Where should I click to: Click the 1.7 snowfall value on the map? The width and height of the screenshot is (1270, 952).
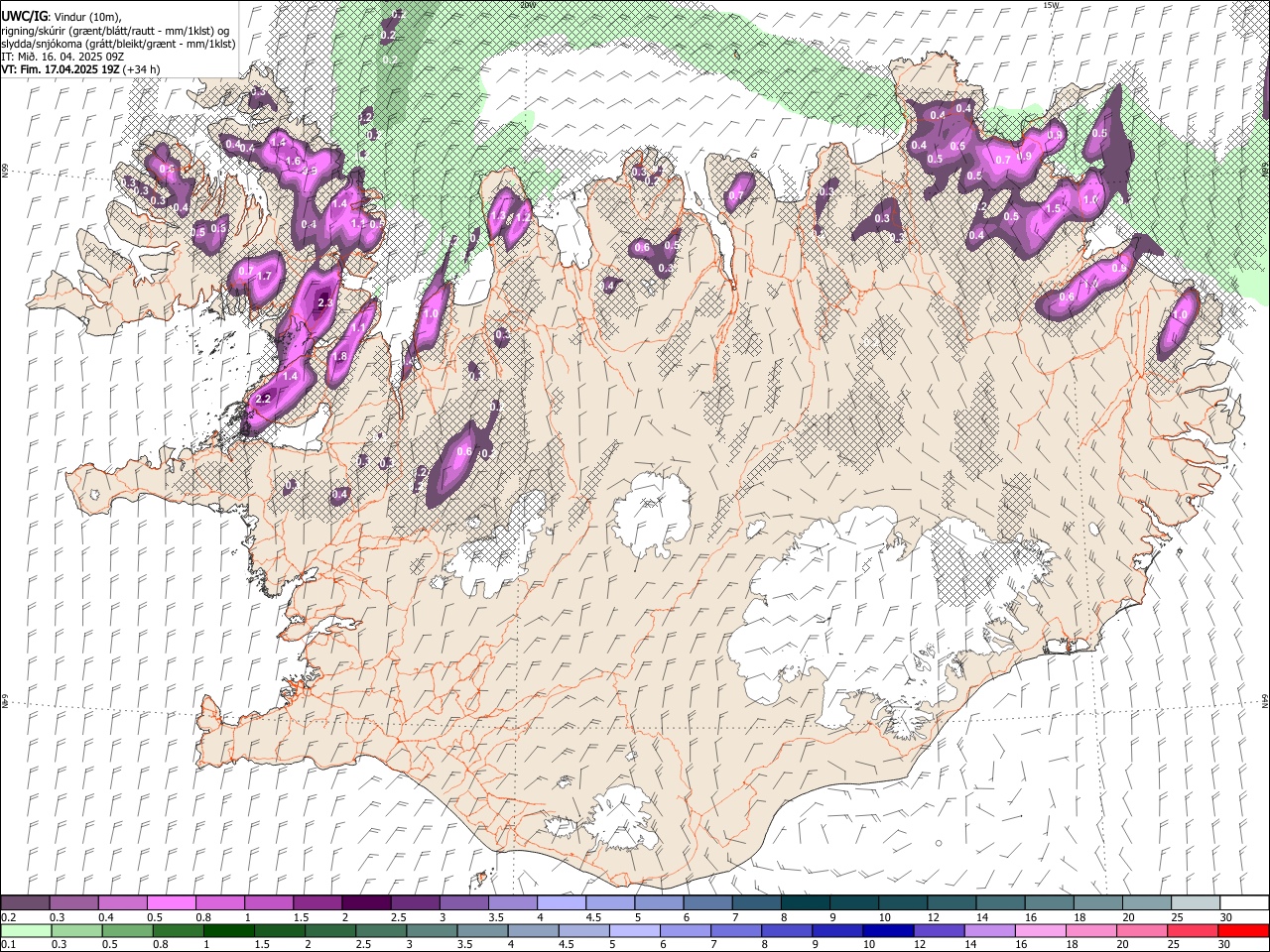(x=265, y=277)
